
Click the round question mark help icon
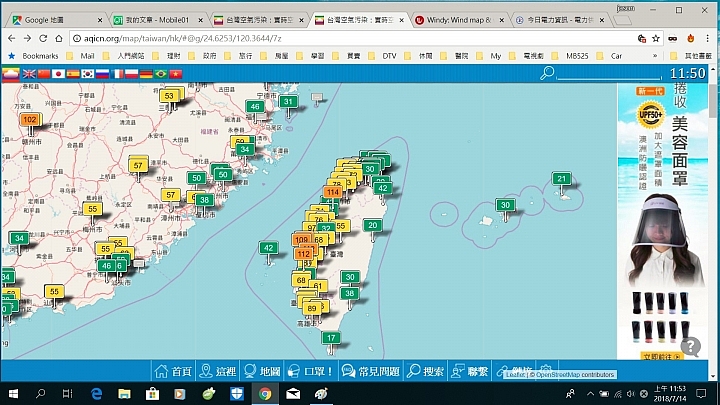[690, 346]
